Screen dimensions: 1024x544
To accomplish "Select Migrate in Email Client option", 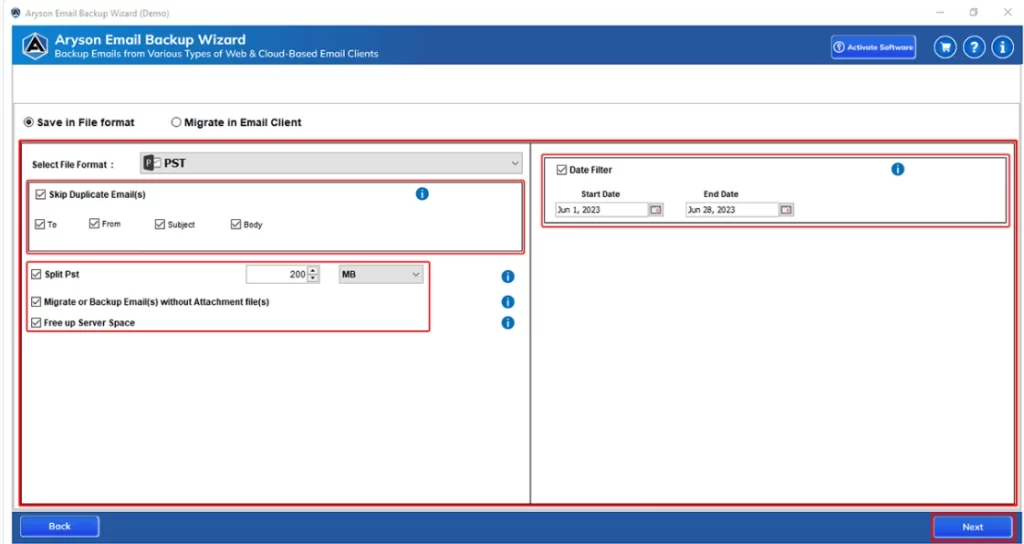I will coord(177,123).
